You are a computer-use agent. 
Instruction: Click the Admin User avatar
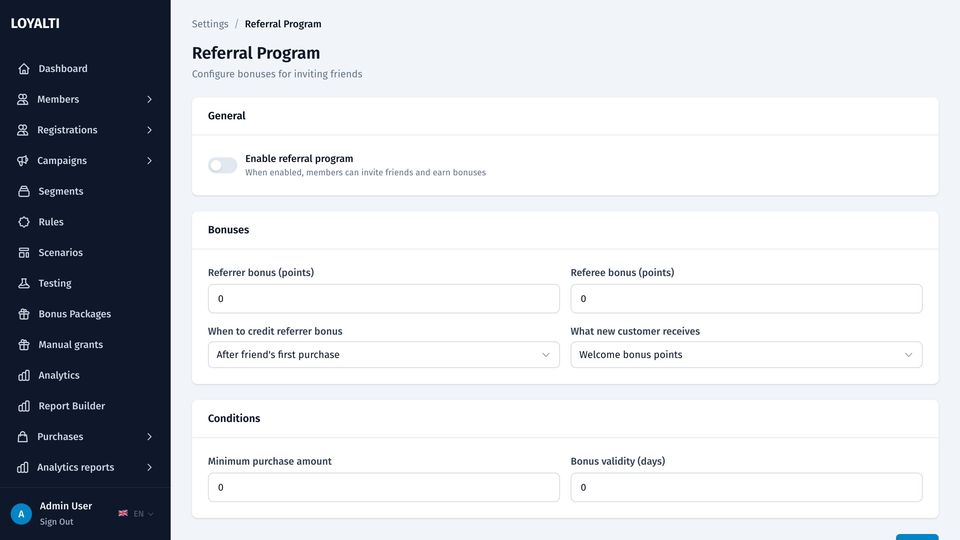click(x=21, y=514)
